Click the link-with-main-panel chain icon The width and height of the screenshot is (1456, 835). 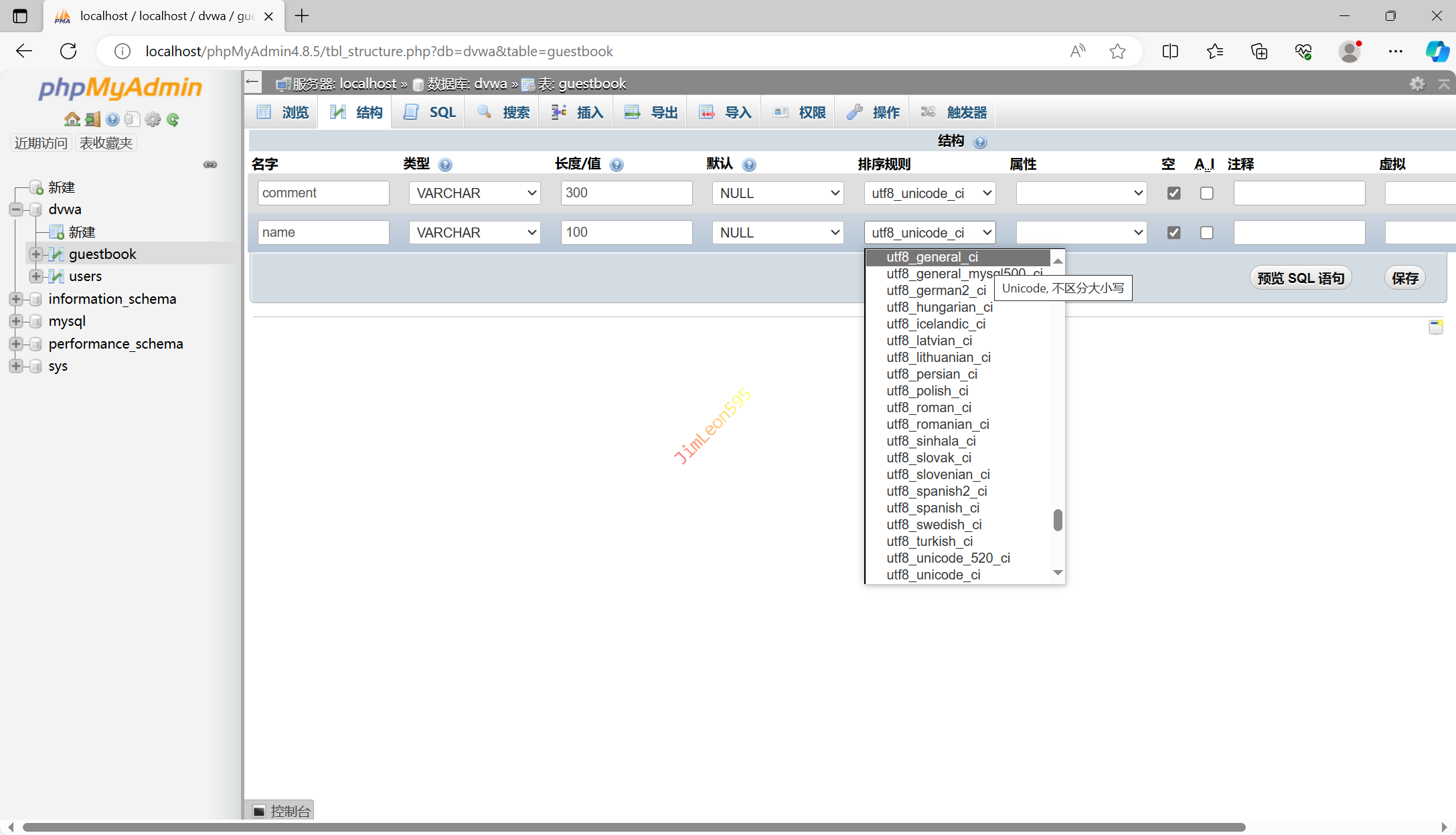point(210,165)
